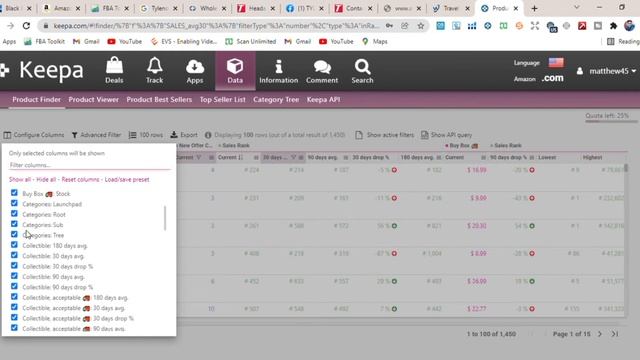Open the Apps cloud download icon
The width and height of the screenshot is (640, 360).
click(x=195, y=66)
